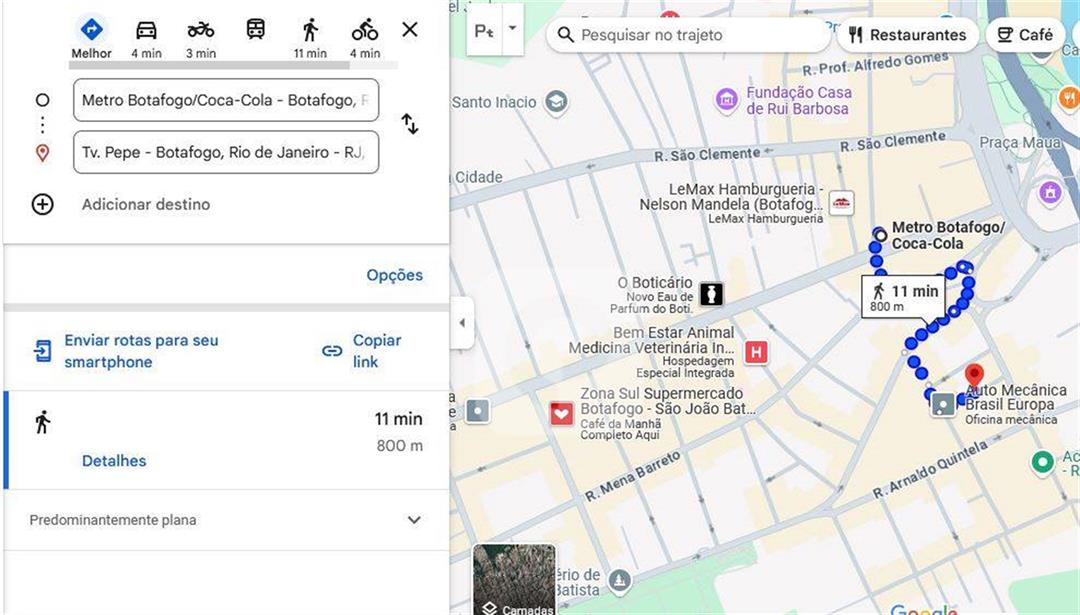Click the green marker below Auto Mecânica
Viewport: 1080px width, 615px height.
pos(1042,462)
